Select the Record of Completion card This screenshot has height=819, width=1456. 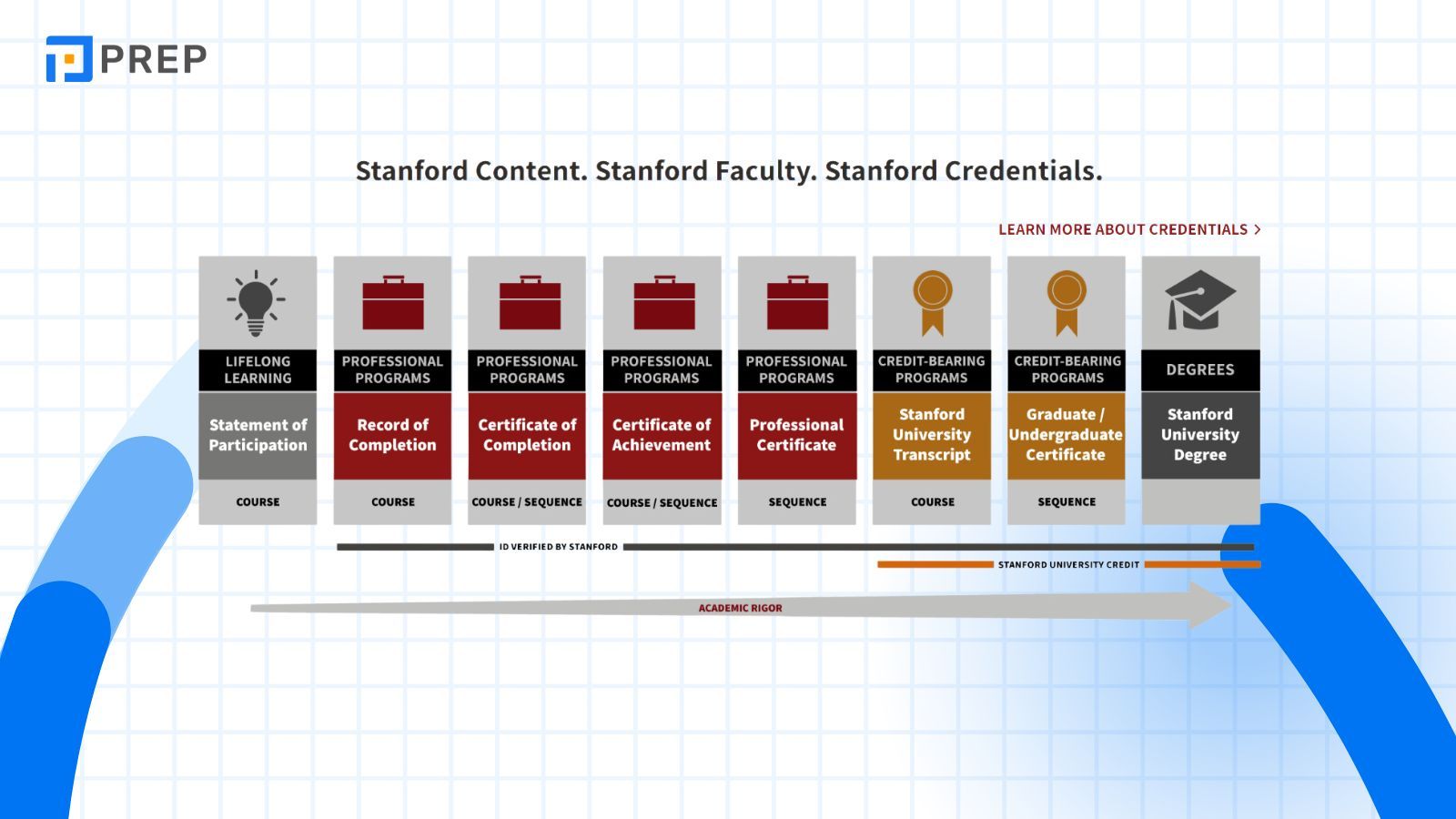pyautogui.click(x=392, y=435)
